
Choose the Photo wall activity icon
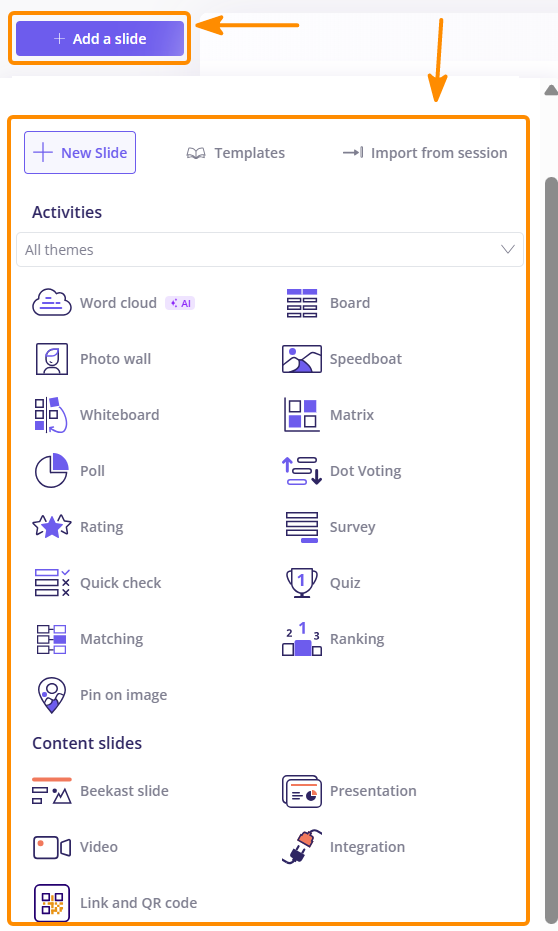[52, 359]
